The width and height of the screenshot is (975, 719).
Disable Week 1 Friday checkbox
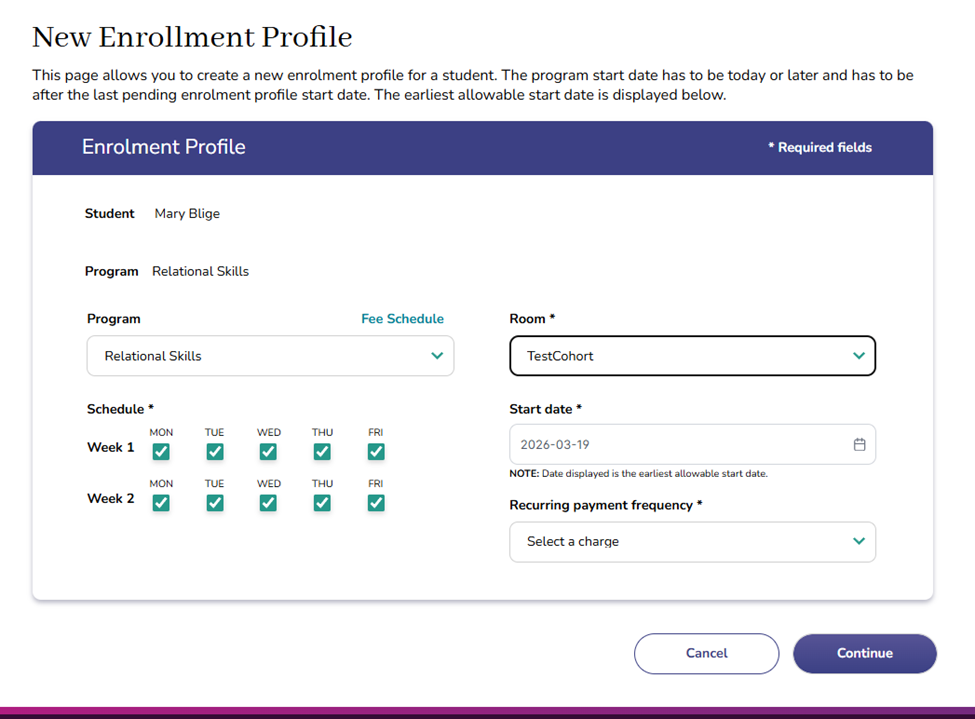click(376, 452)
